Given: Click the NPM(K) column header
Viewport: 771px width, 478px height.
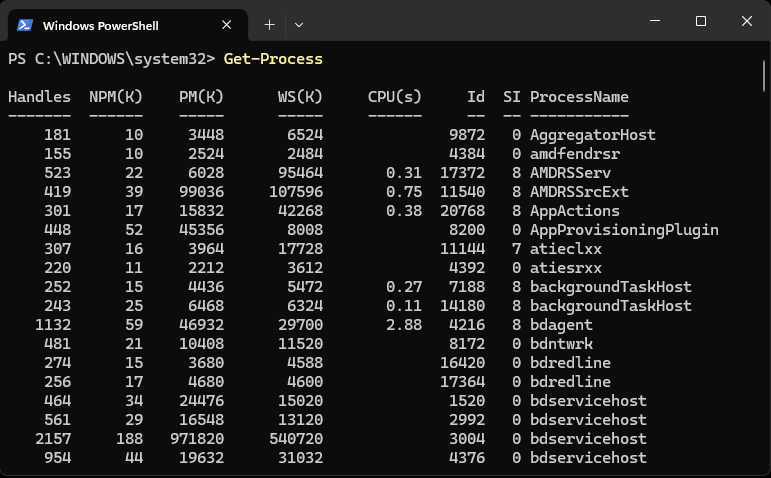Looking at the screenshot, I should [x=116, y=97].
